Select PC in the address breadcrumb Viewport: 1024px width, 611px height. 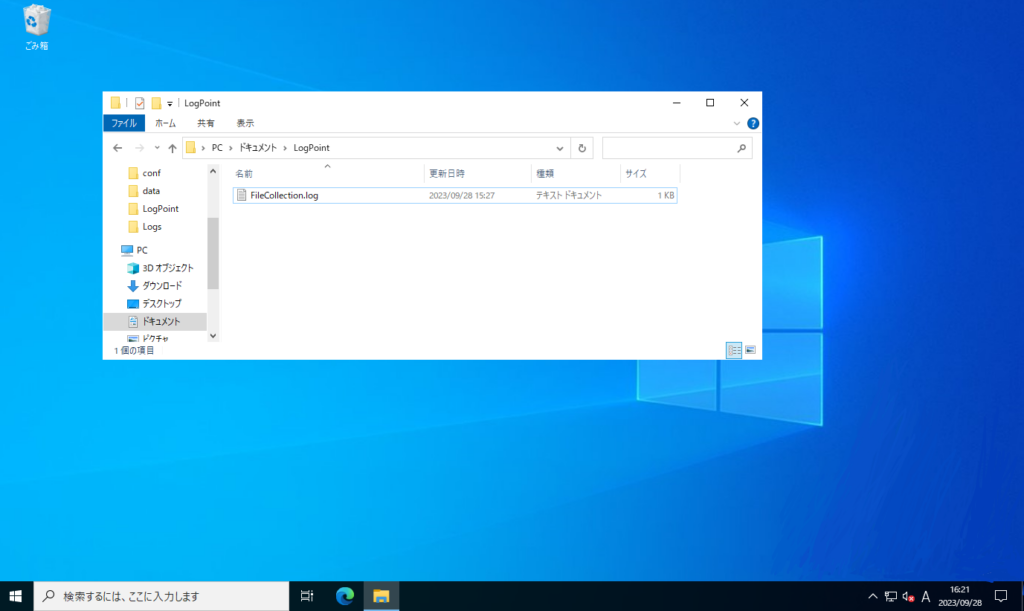tap(217, 148)
